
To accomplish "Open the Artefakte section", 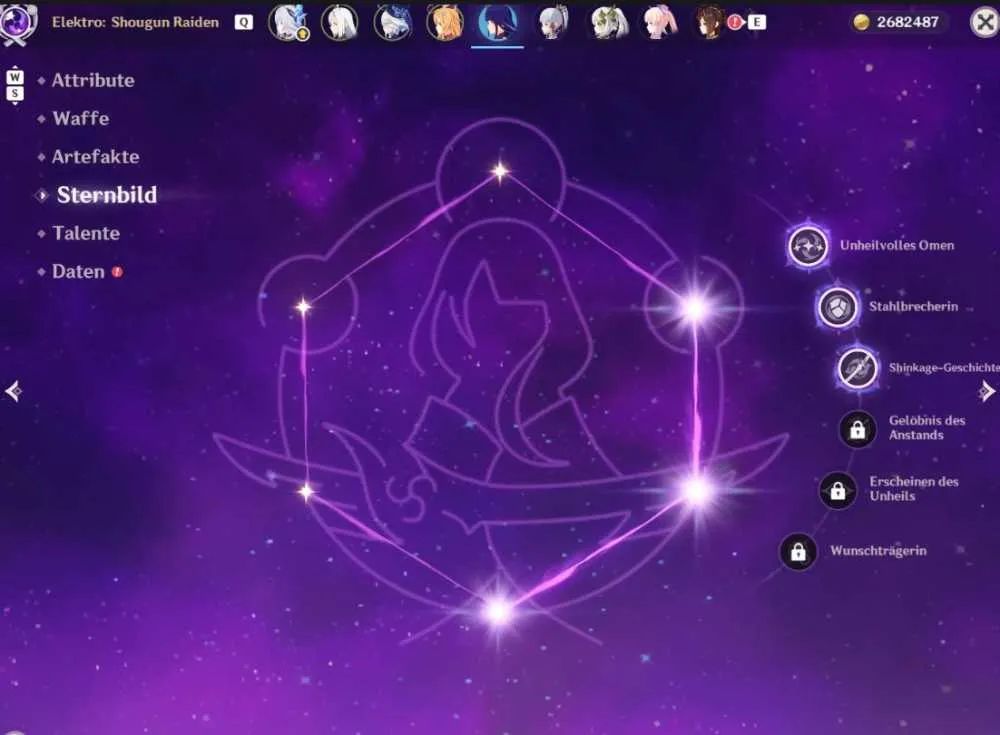I will pos(96,157).
